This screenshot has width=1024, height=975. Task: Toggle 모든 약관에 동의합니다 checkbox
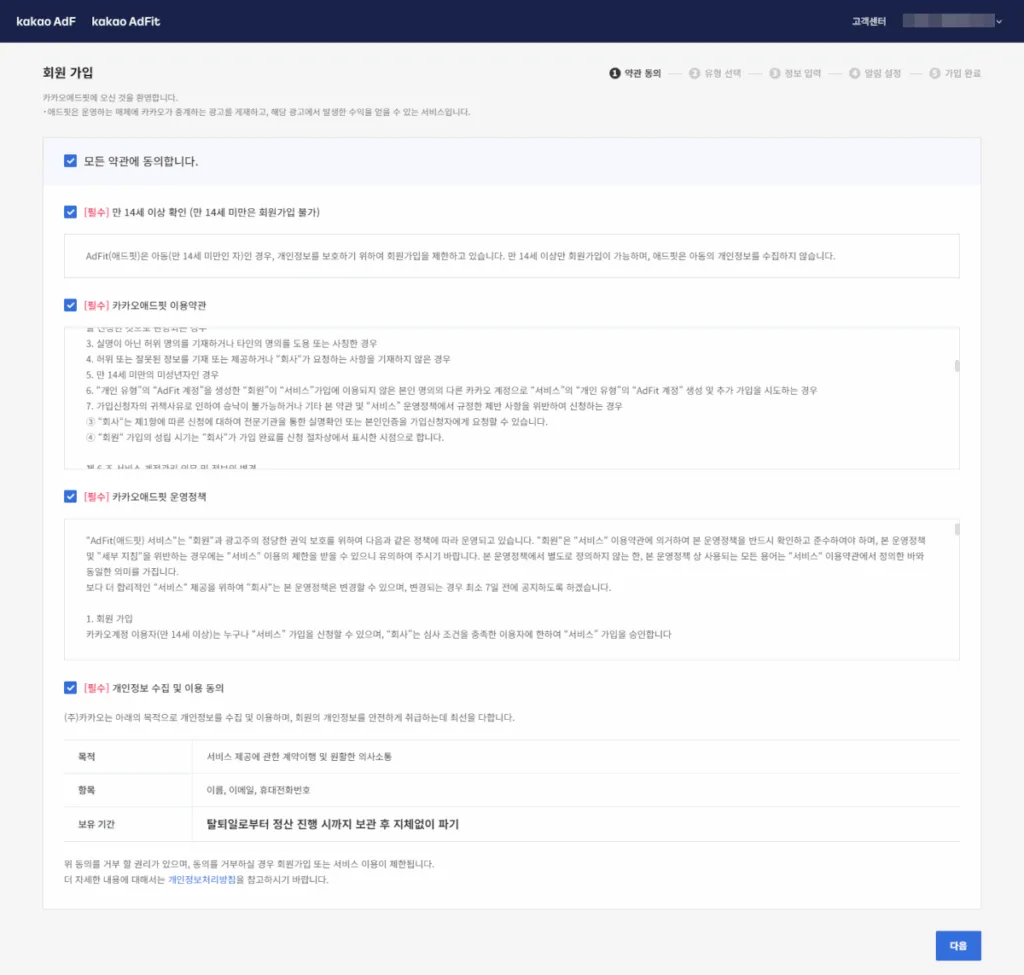pyautogui.click(x=70, y=161)
